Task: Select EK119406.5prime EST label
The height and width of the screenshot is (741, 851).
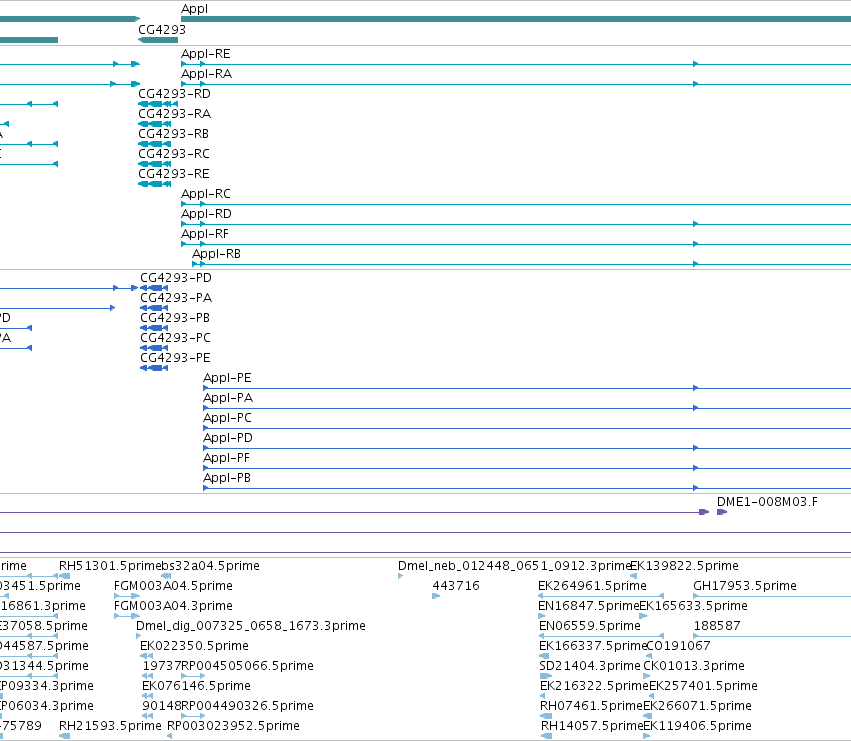Action: 697,726
